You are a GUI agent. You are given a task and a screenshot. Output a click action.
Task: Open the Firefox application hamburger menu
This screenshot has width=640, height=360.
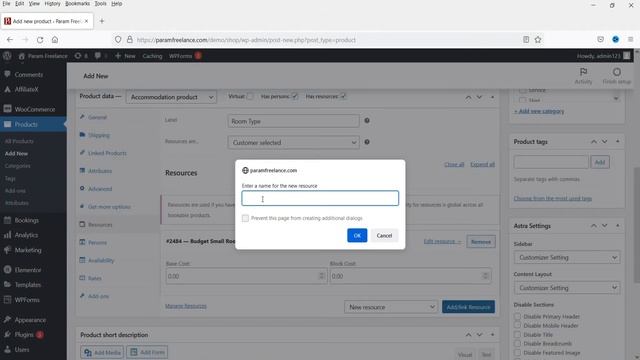[631, 40]
